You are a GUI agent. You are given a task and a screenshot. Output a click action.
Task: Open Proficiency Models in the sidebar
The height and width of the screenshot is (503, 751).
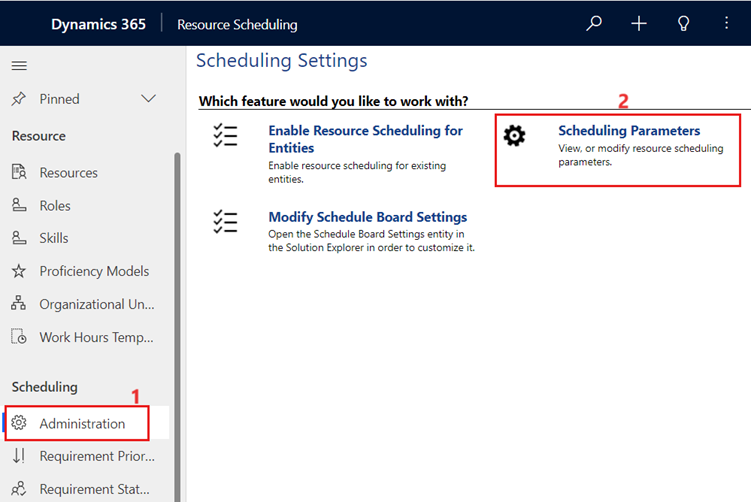point(94,271)
